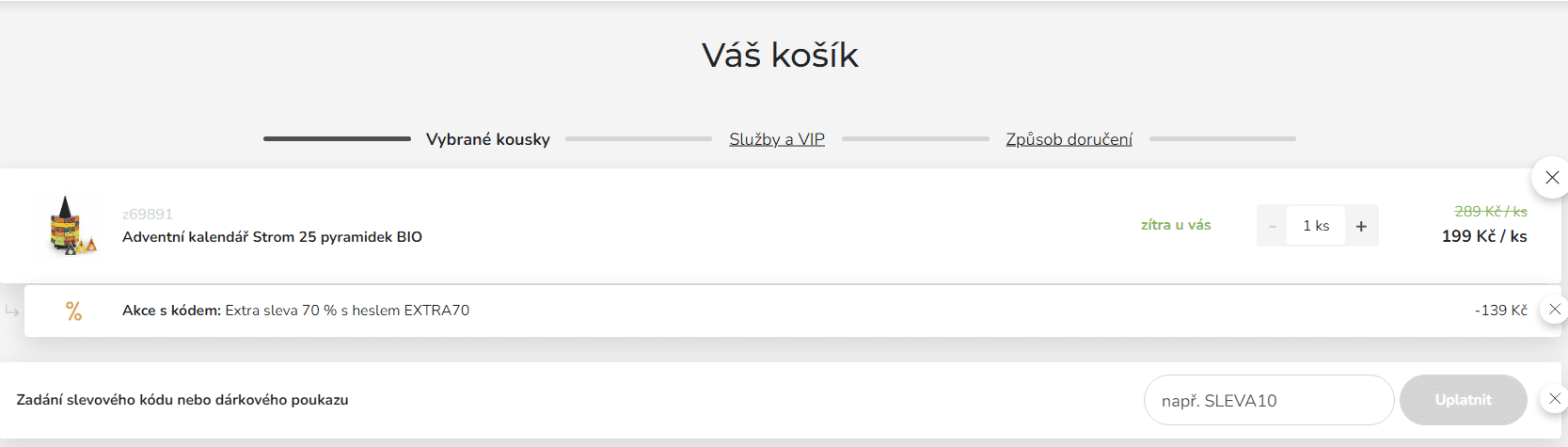Click the product code z69891
Image resolution: width=1568 pixels, height=447 pixels.
(x=148, y=215)
